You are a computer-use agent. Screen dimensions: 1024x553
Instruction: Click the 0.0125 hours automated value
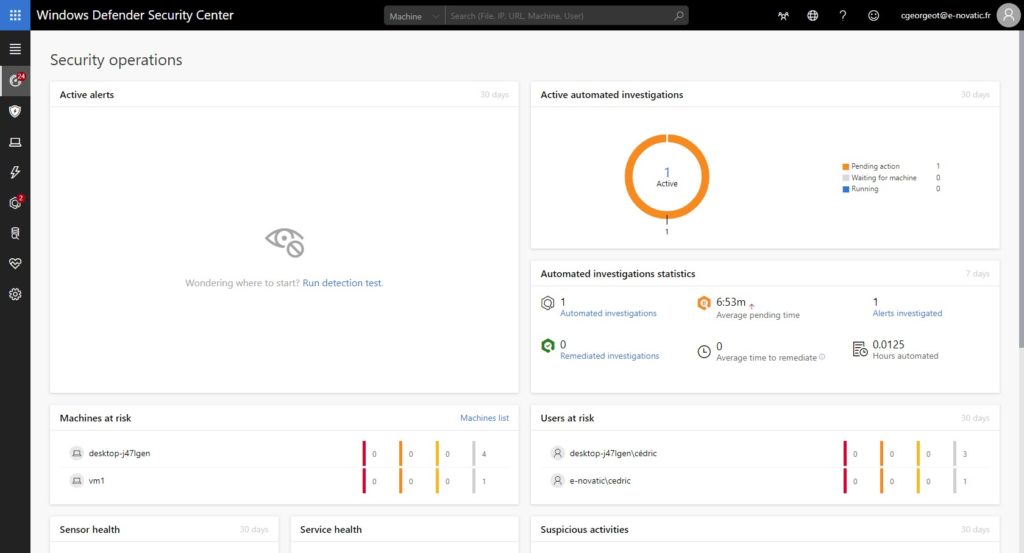888,344
